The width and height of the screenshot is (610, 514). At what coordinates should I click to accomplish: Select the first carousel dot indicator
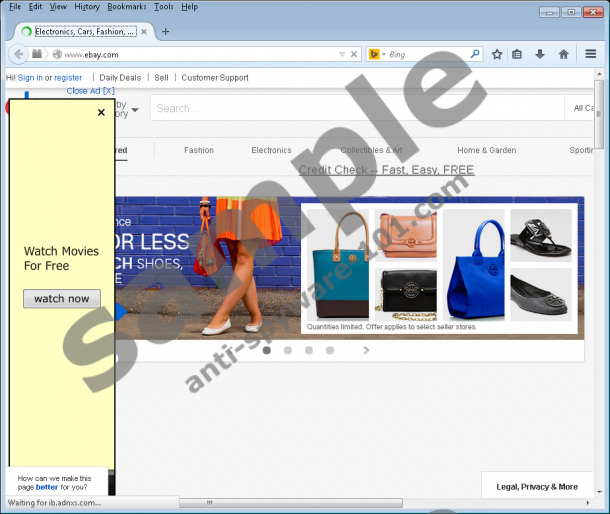(x=266, y=350)
